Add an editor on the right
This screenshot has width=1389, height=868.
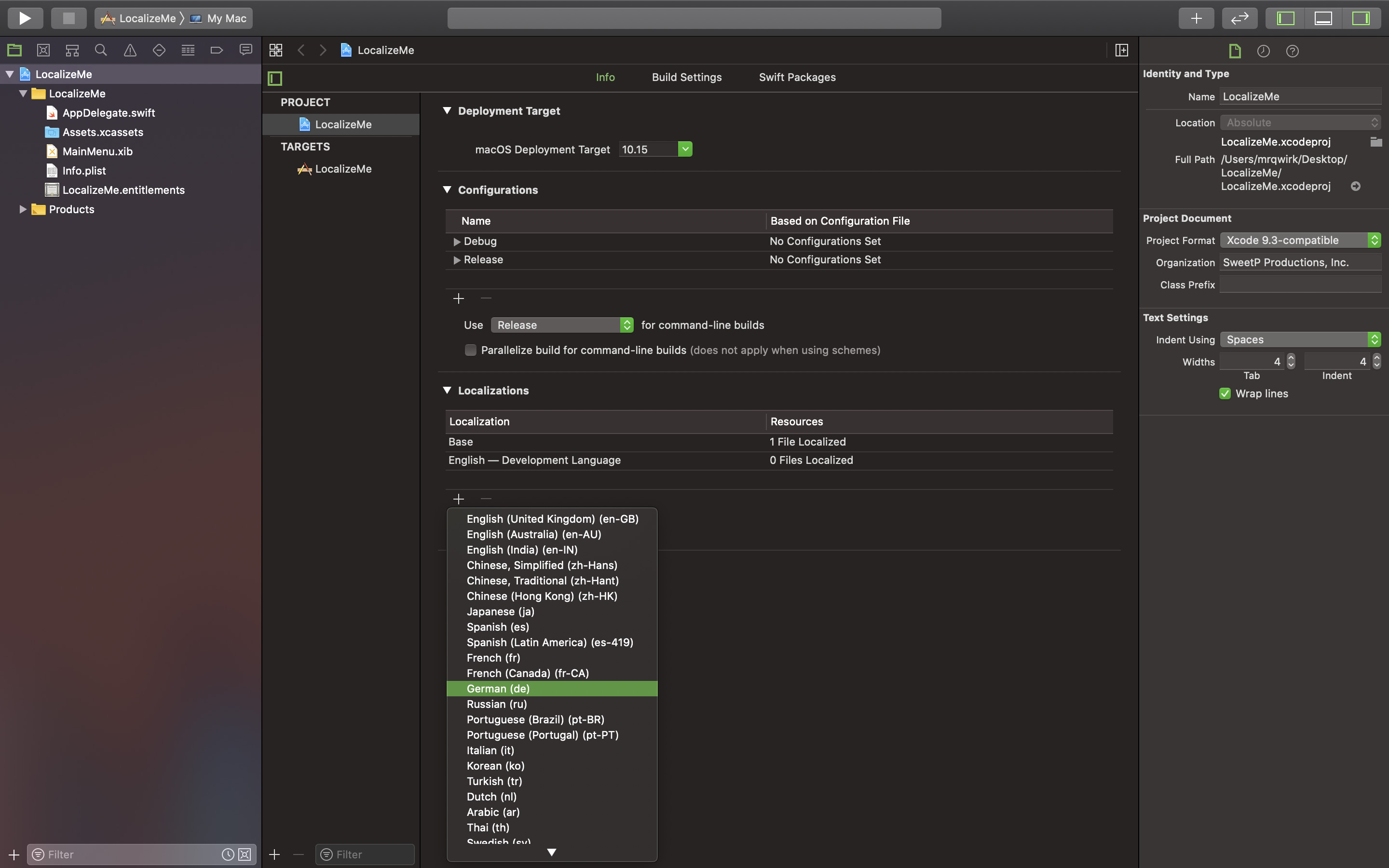point(1121,51)
